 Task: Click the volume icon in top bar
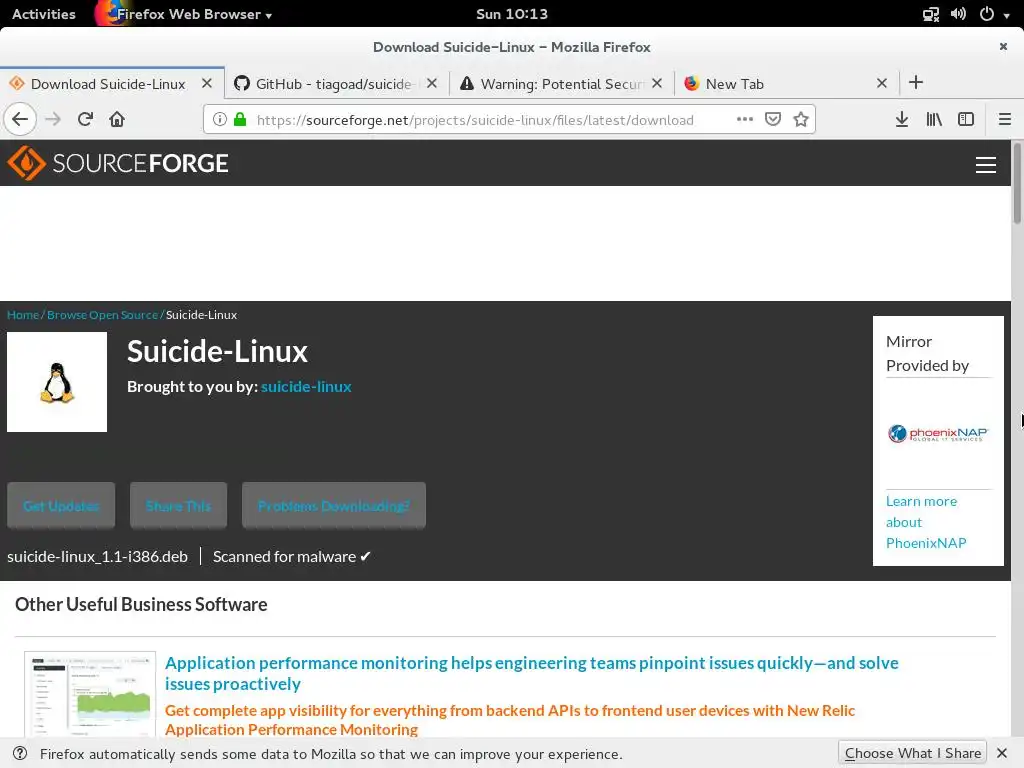[x=958, y=14]
